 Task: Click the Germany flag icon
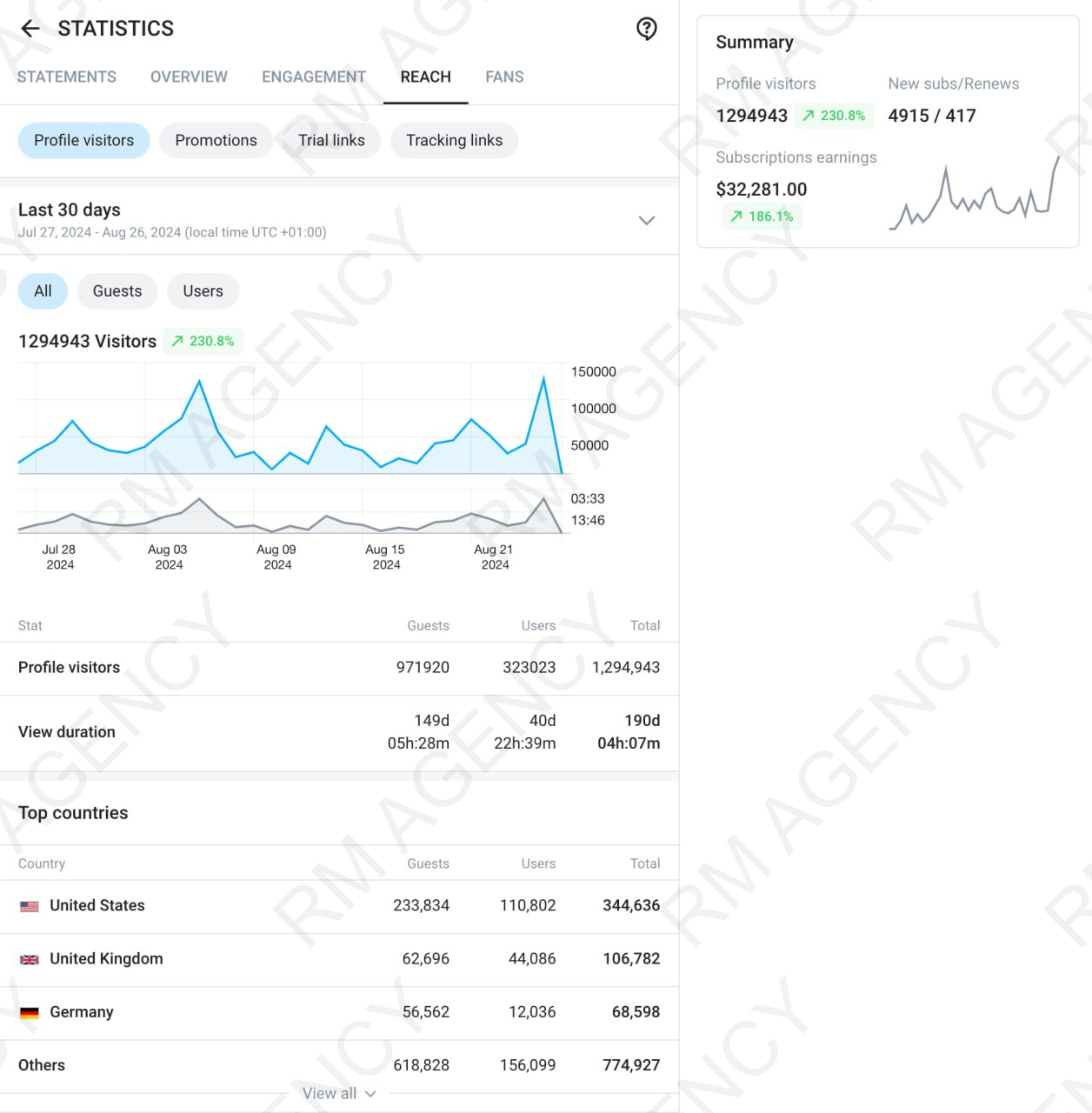(x=30, y=1012)
